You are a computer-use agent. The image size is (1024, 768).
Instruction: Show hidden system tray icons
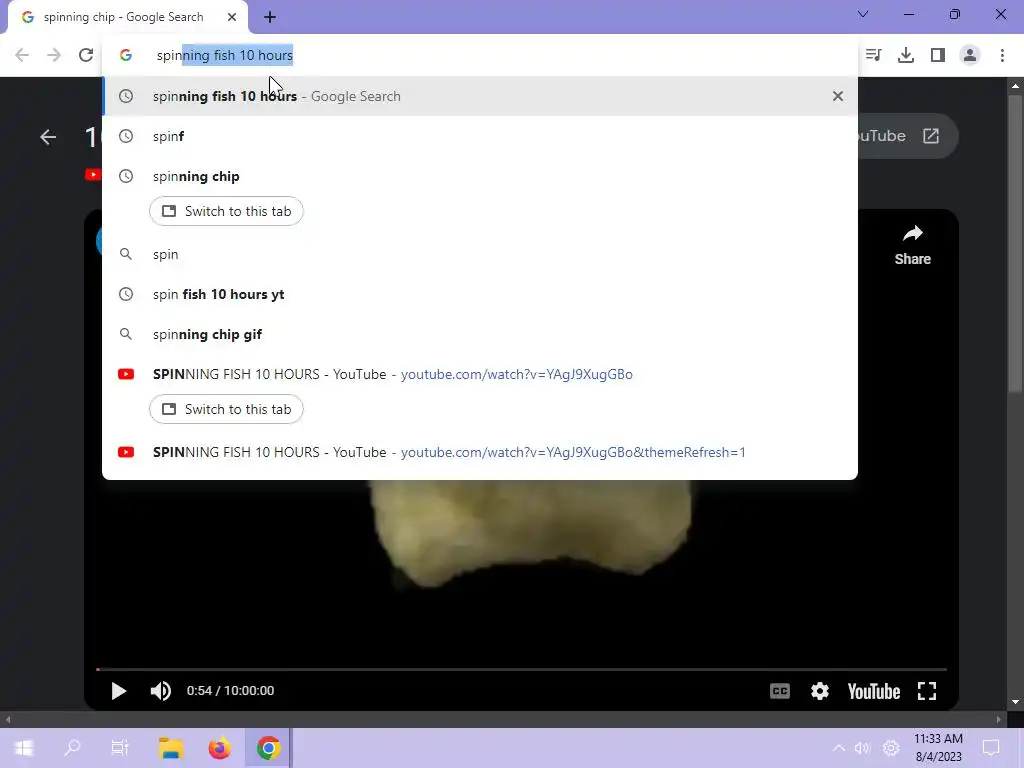coord(839,748)
